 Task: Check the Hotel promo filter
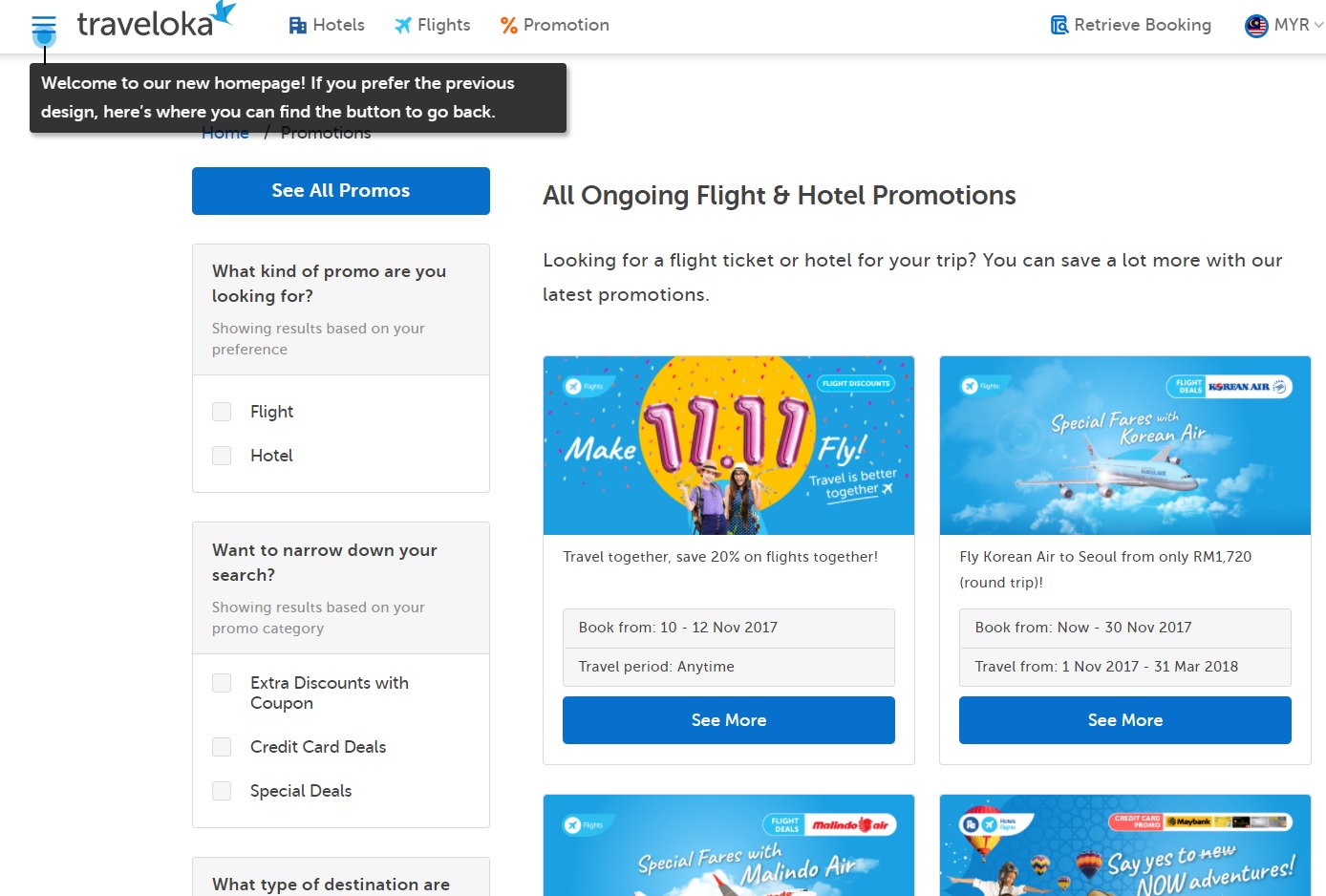tap(222, 456)
